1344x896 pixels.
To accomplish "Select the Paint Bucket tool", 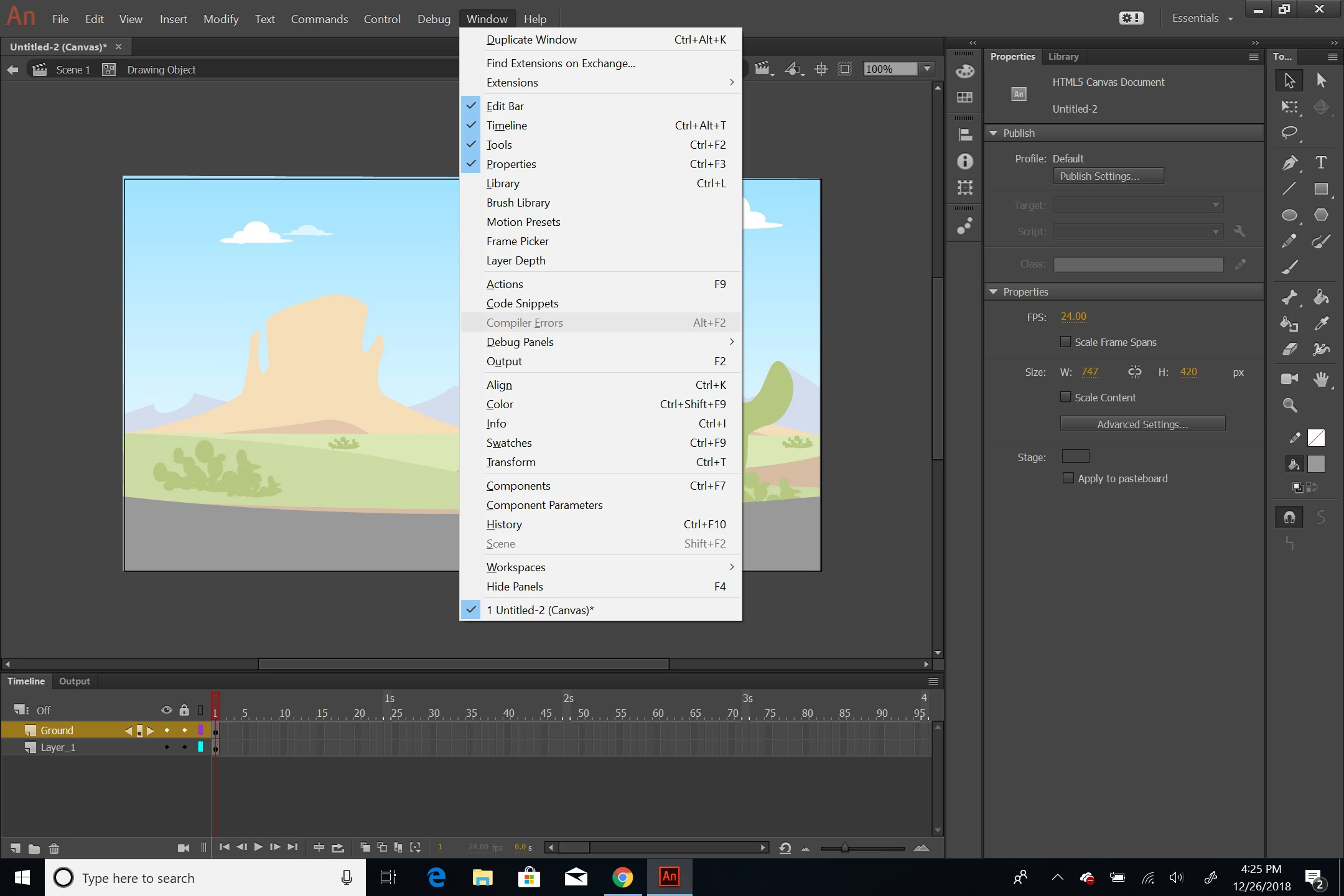I will (x=1321, y=297).
